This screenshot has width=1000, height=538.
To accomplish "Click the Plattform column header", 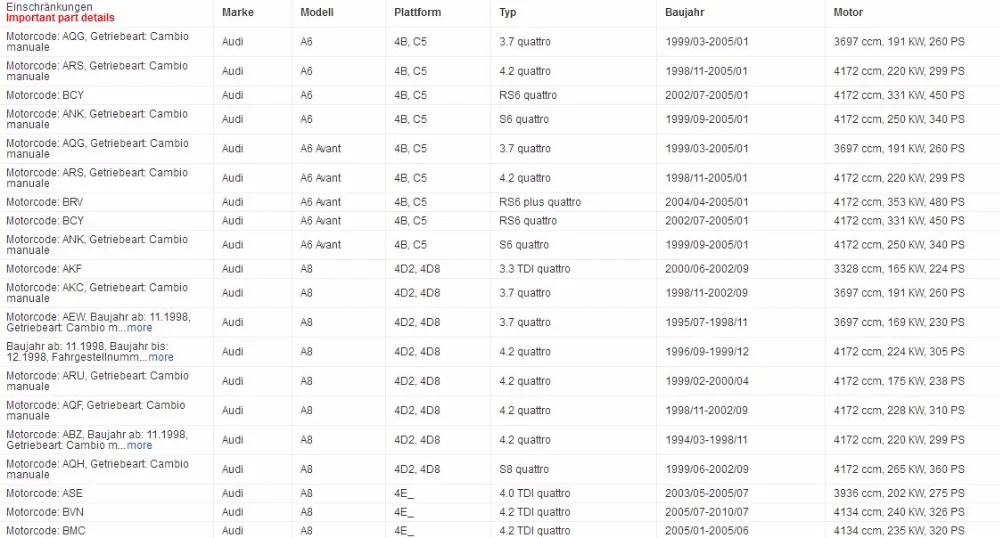I will click(x=417, y=12).
